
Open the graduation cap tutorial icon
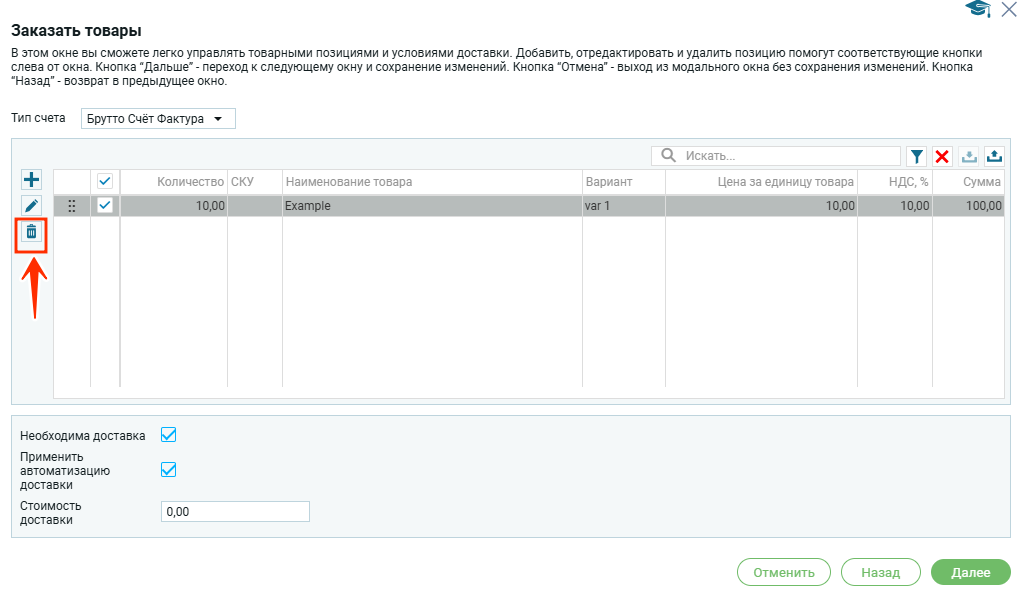(x=975, y=10)
